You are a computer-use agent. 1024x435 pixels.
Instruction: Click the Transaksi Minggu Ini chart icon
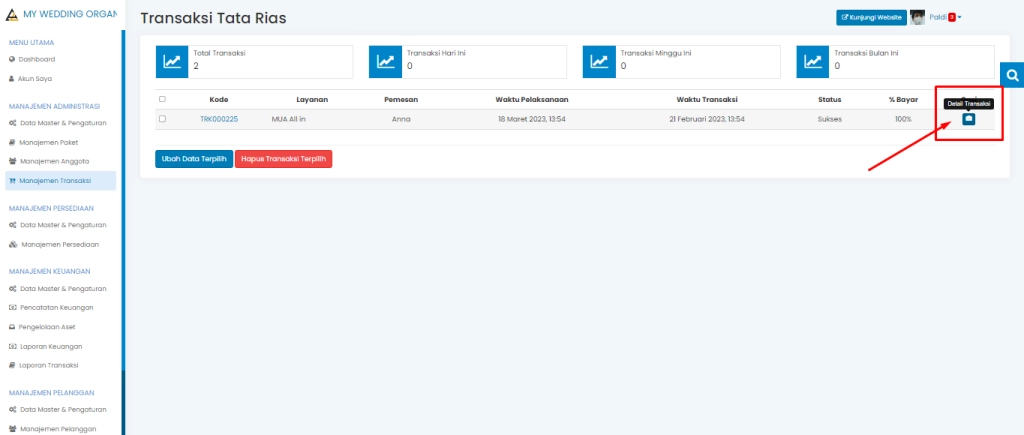point(600,62)
